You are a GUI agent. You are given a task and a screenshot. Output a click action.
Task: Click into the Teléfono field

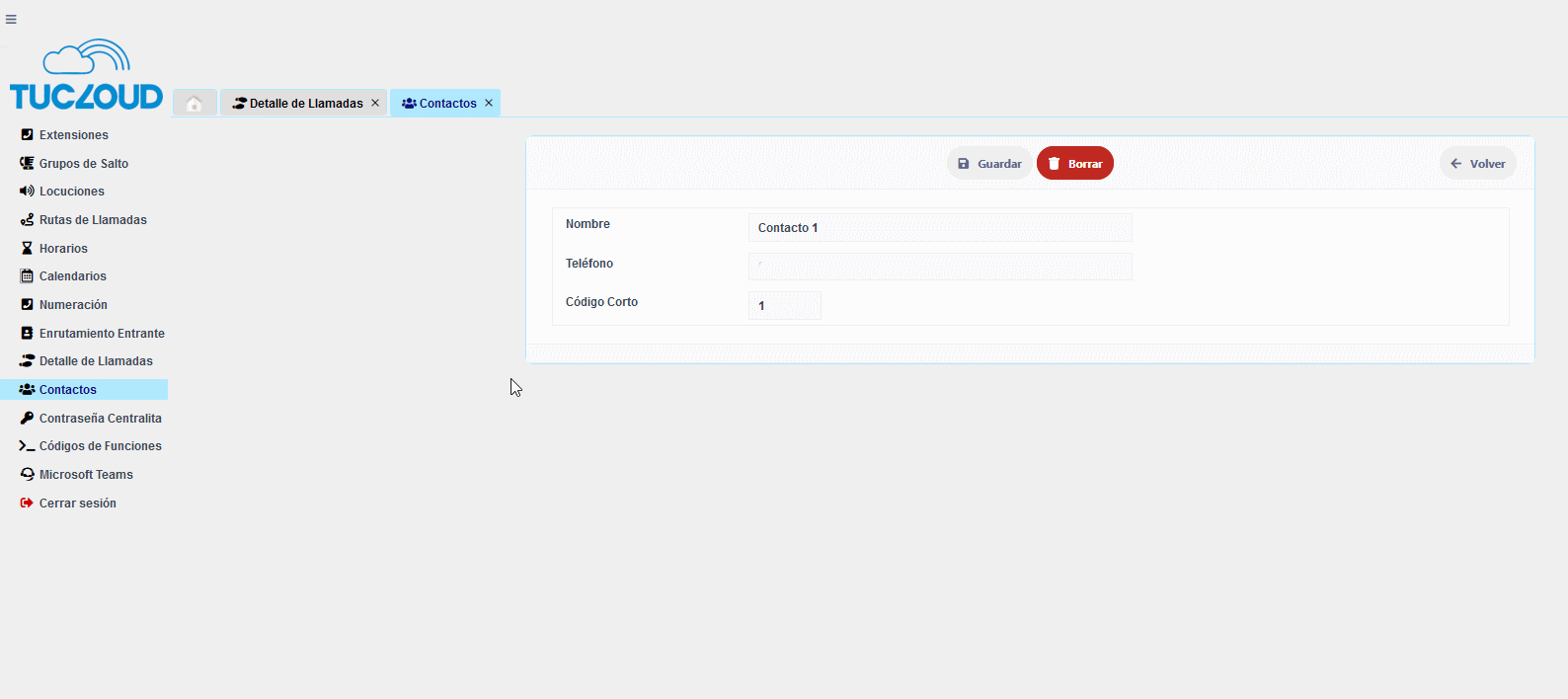(x=939, y=267)
